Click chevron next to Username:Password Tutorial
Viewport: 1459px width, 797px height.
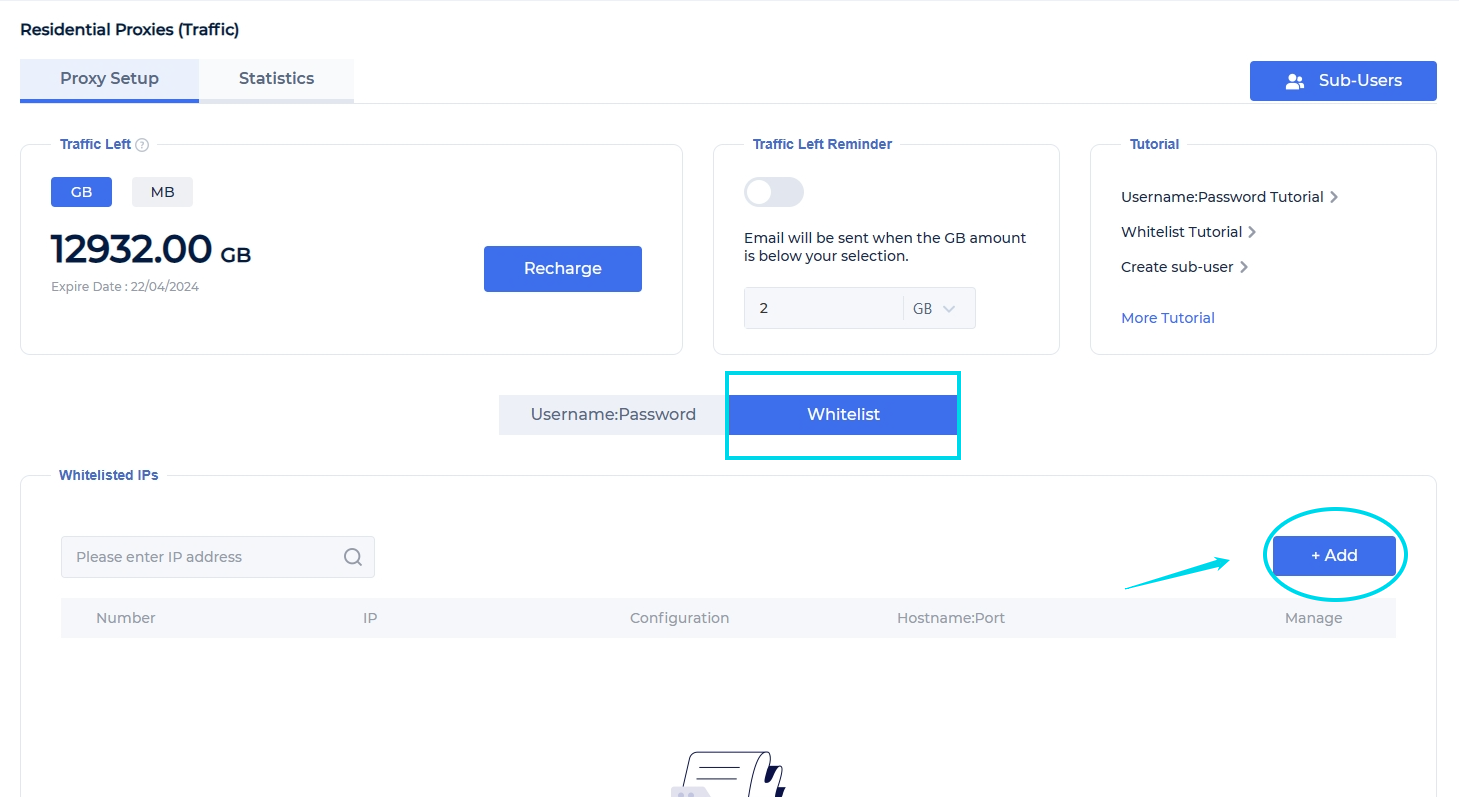pyautogui.click(x=1334, y=197)
